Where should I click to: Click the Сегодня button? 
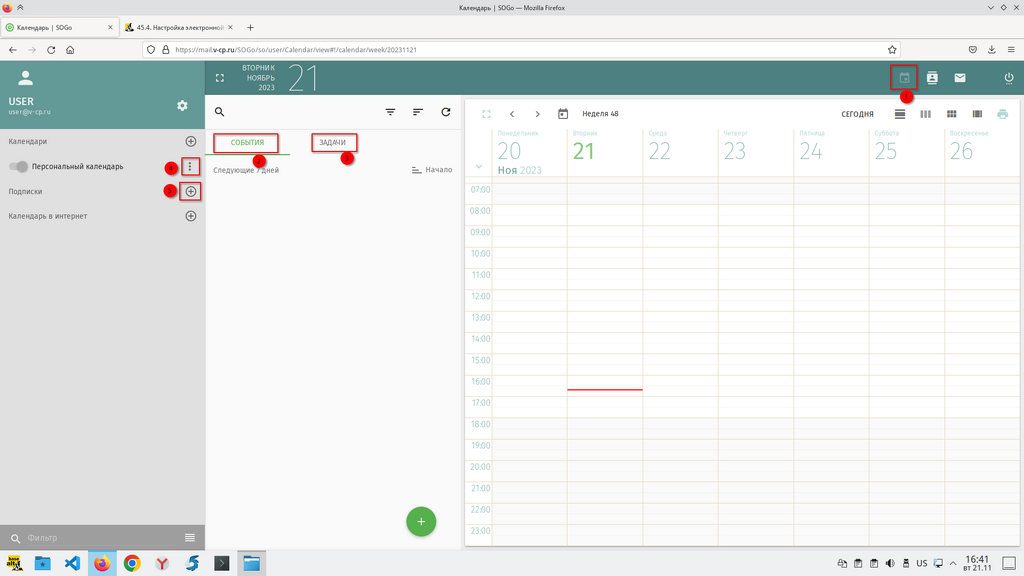tap(857, 114)
